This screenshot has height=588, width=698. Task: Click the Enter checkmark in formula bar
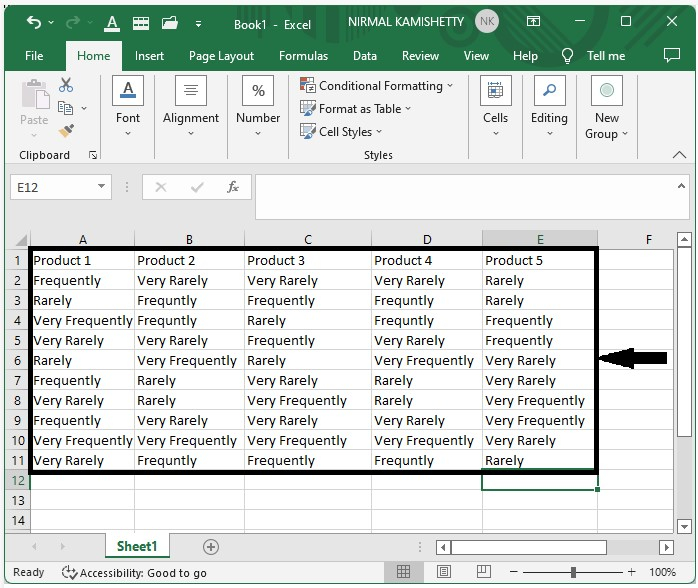197,187
